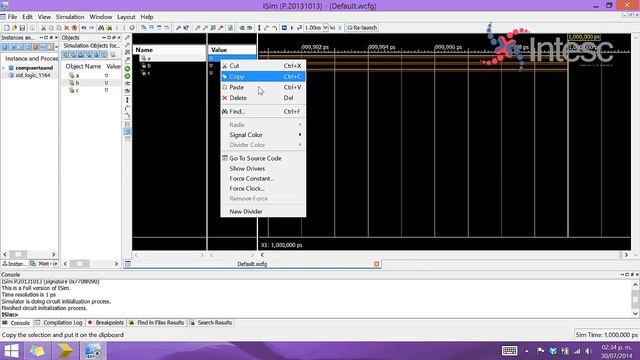Viewport: 640px width, 360px height.
Task: Switch to the Breakpoints tab
Action: [106, 323]
